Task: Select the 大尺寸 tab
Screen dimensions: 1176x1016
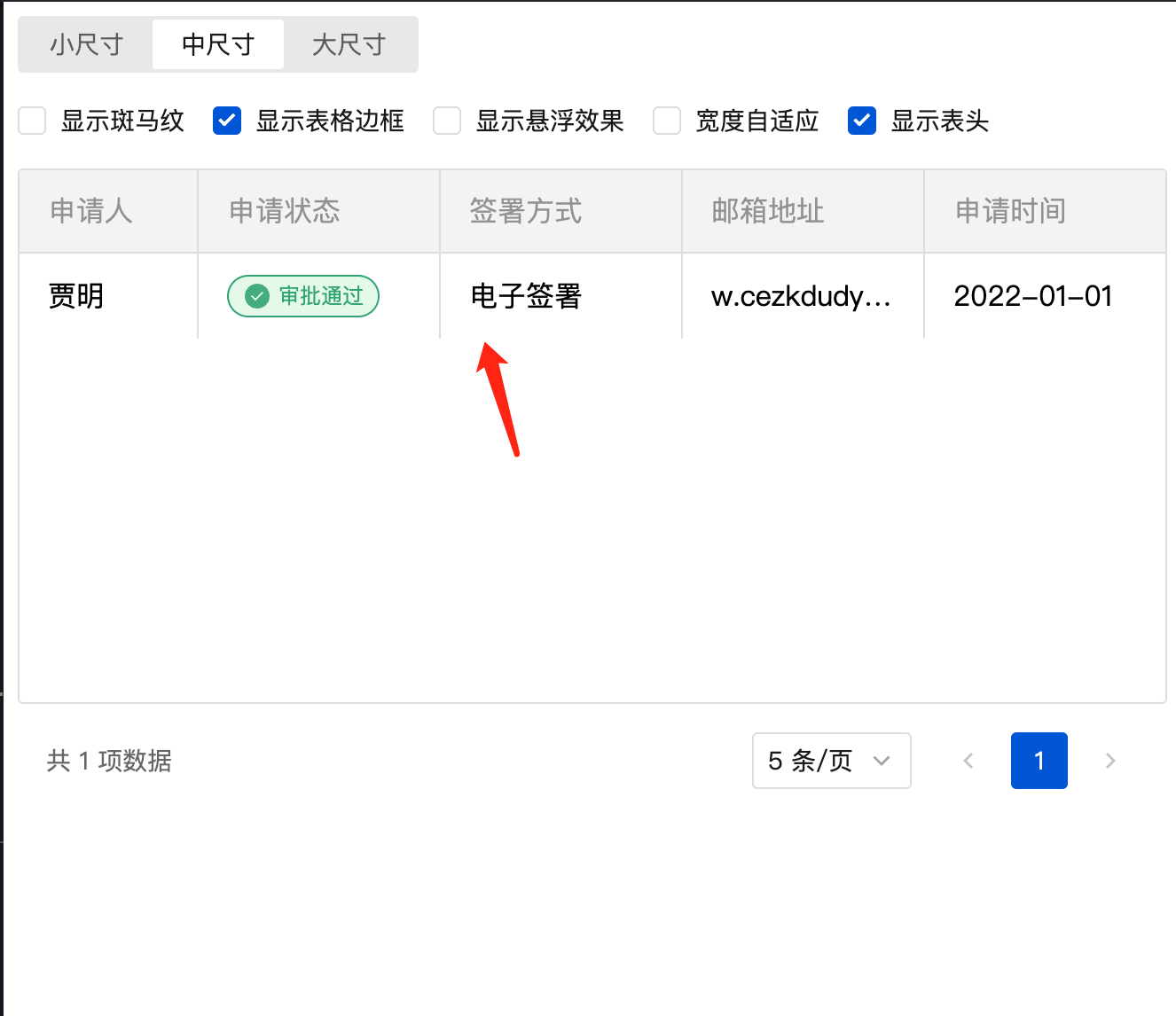Action: click(349, 44)
